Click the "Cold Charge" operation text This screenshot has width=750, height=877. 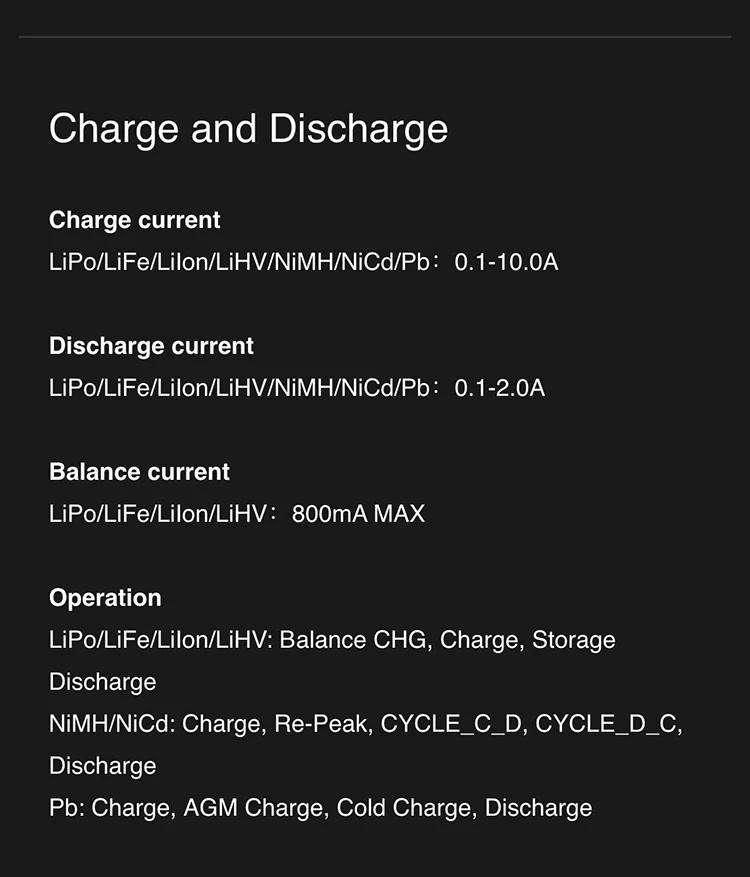(x=403, y=808)
